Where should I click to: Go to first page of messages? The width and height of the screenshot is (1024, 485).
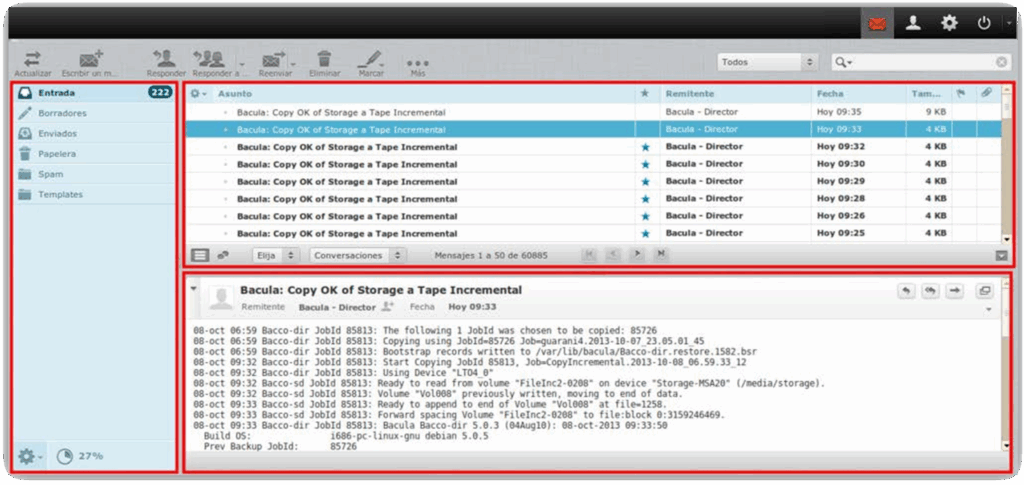pos(588,255)
